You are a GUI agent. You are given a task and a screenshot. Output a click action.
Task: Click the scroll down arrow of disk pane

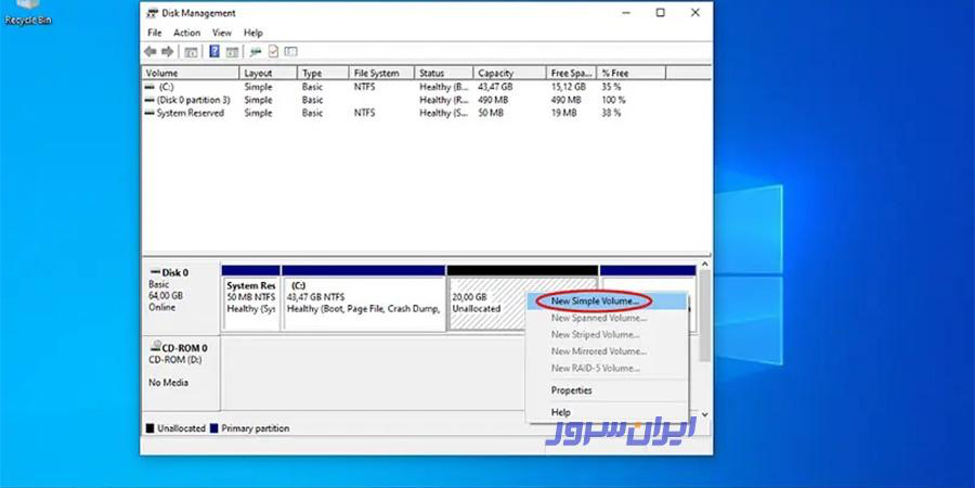click(x=705, y=414)
